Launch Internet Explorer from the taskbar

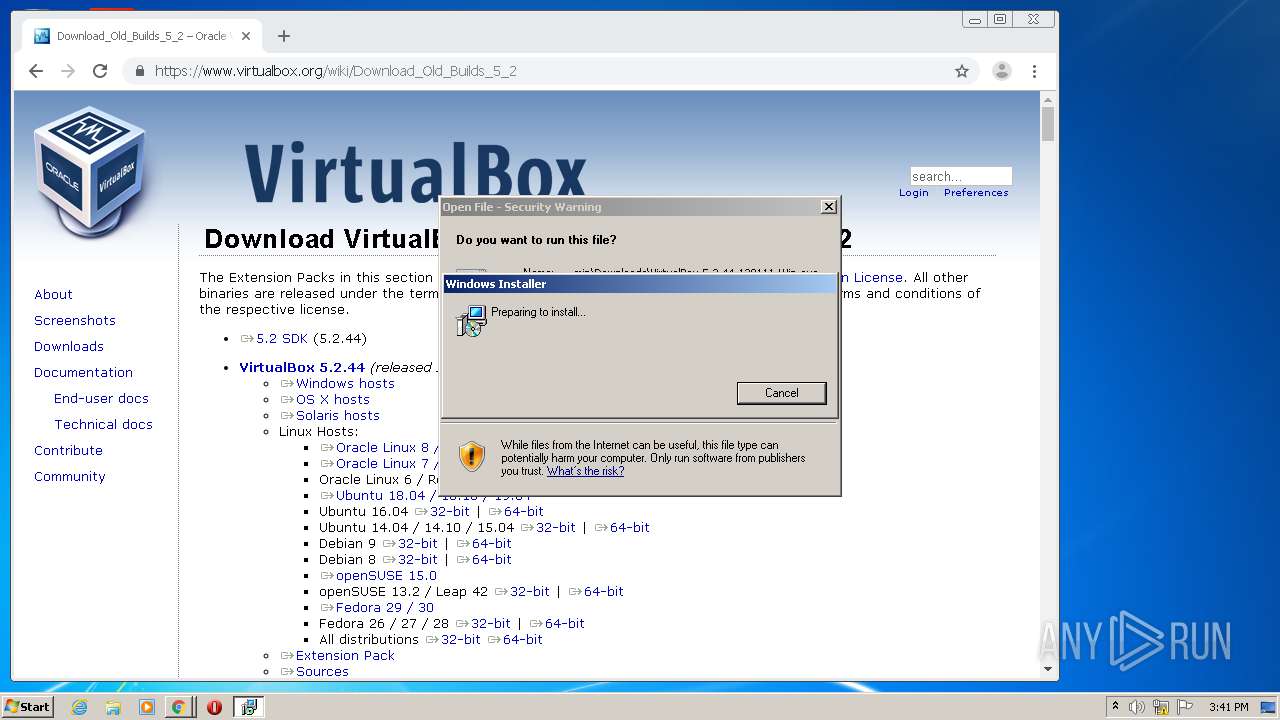tap(79, 707)
